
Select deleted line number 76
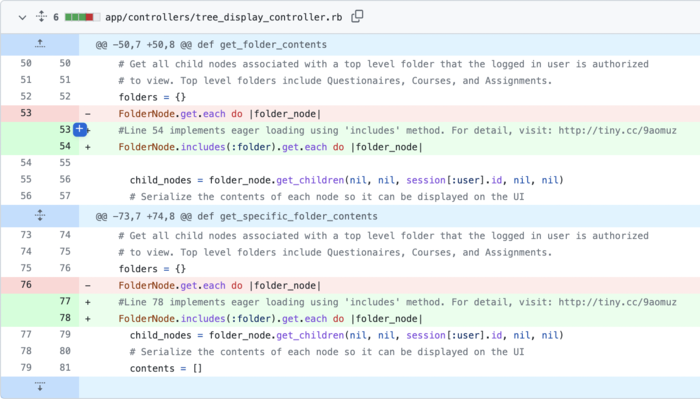(x=26, y=285)
